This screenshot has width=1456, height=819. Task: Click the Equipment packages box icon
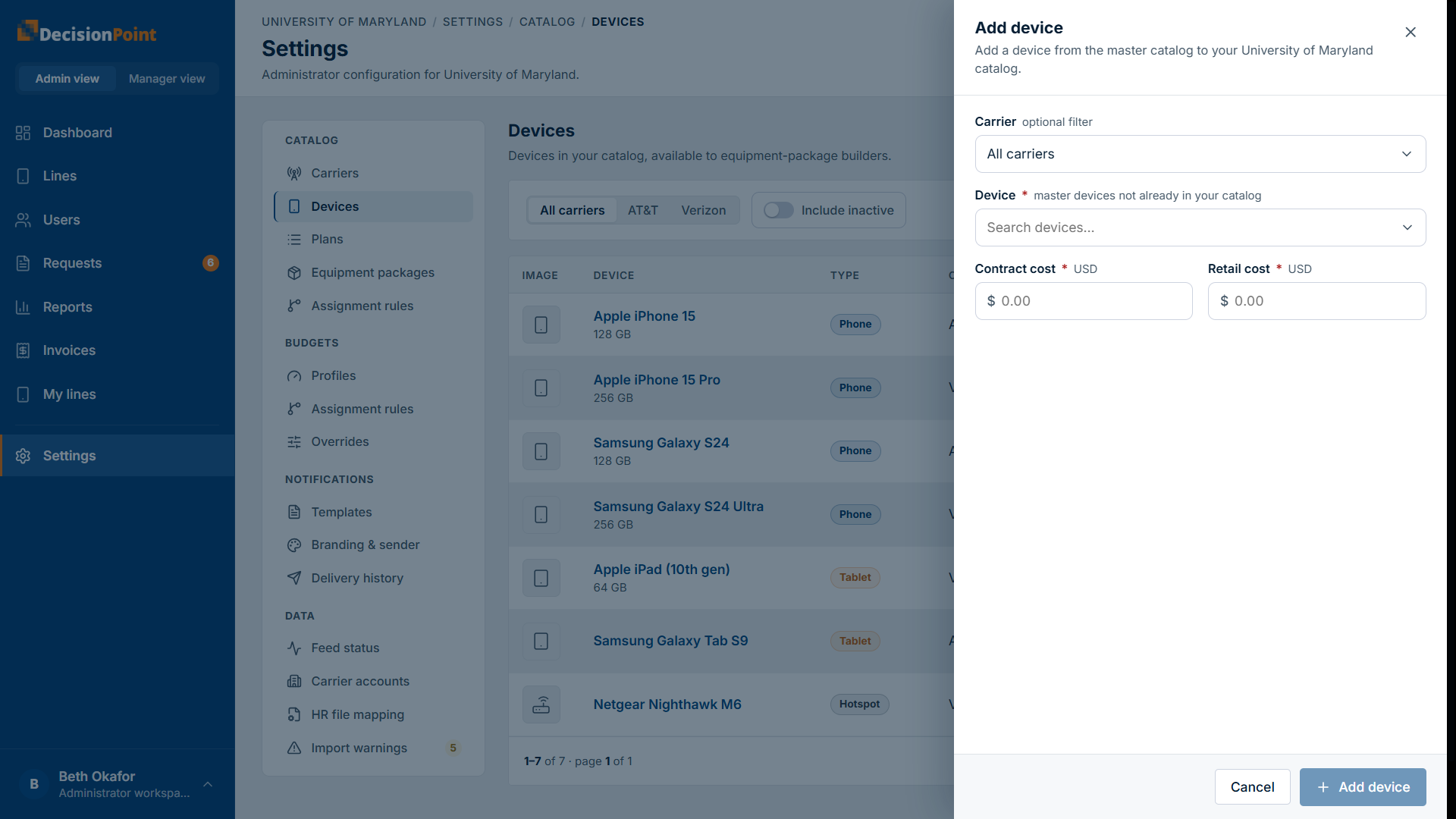[x=294, y=273]
